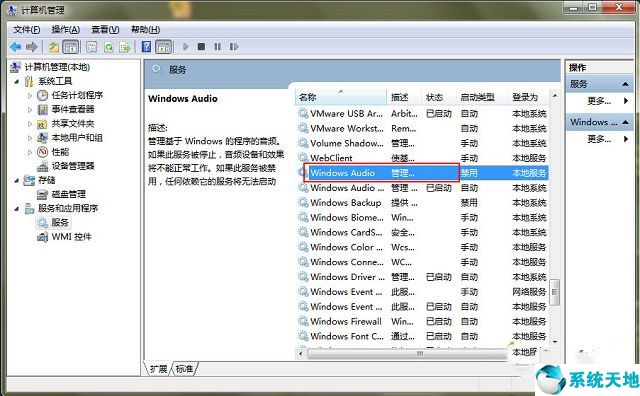Viewport: 640px width, 396px height.
Task: Expand the 性能 node arrow
Action: pos(29,152)
